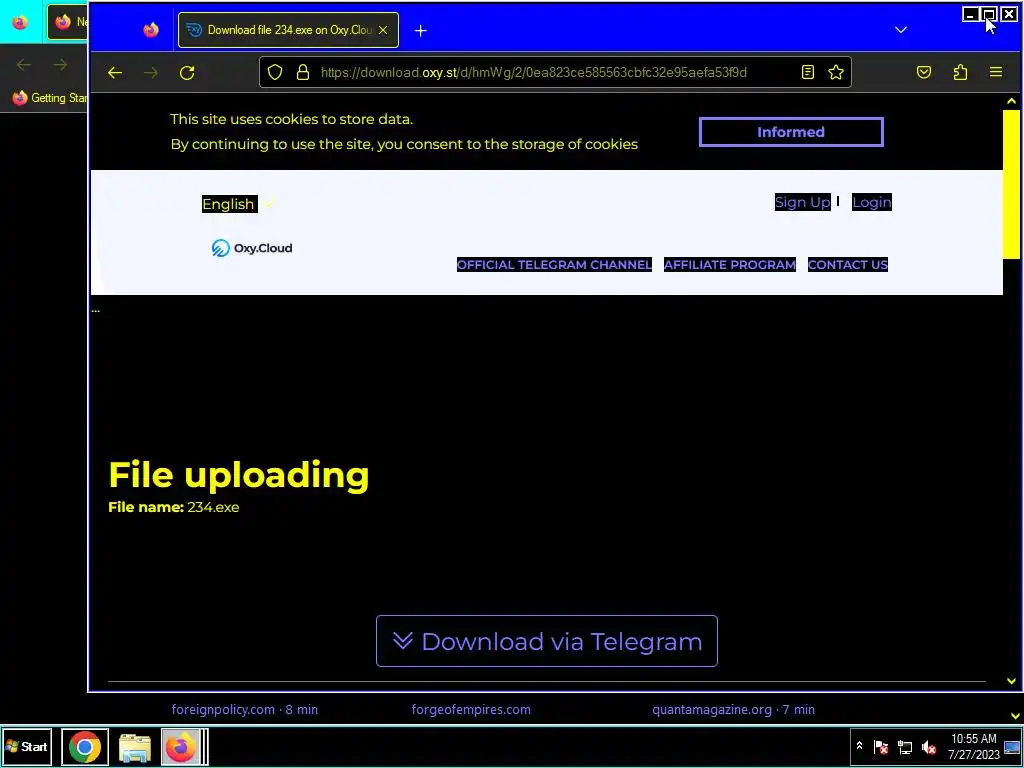
Task: Open the Pocket save icon
Action: (x=924, y=72)
